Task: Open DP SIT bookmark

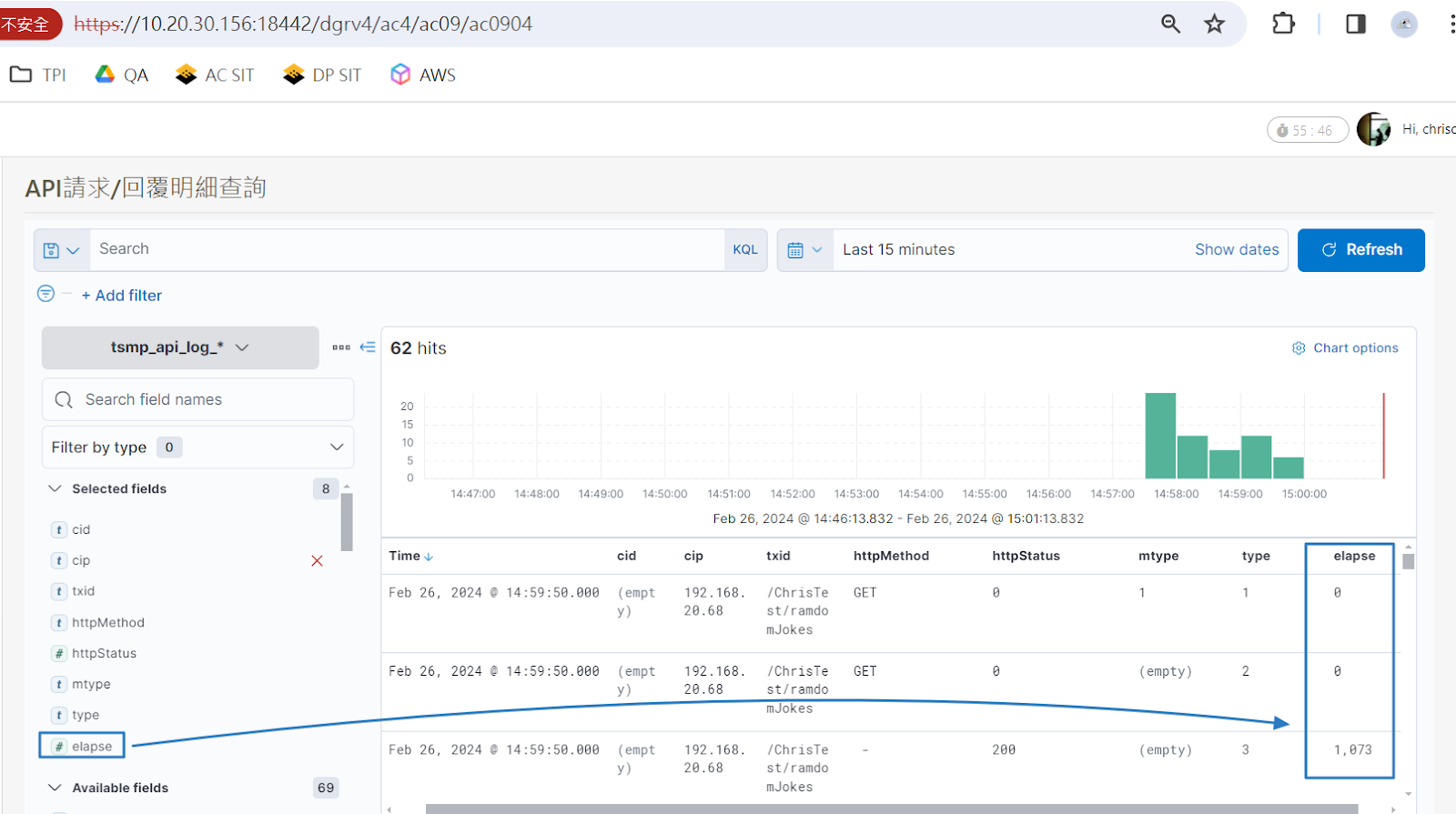Action: coord(322,75)
